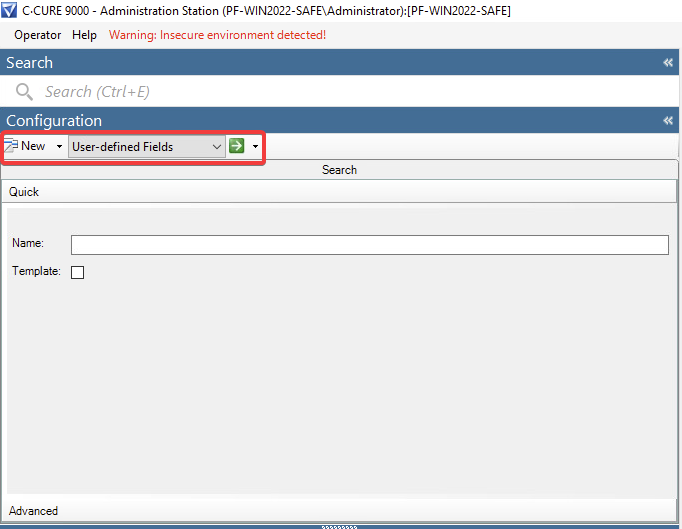Open the User-defined Fields combo box
The image size is (682, 529).
146,146
